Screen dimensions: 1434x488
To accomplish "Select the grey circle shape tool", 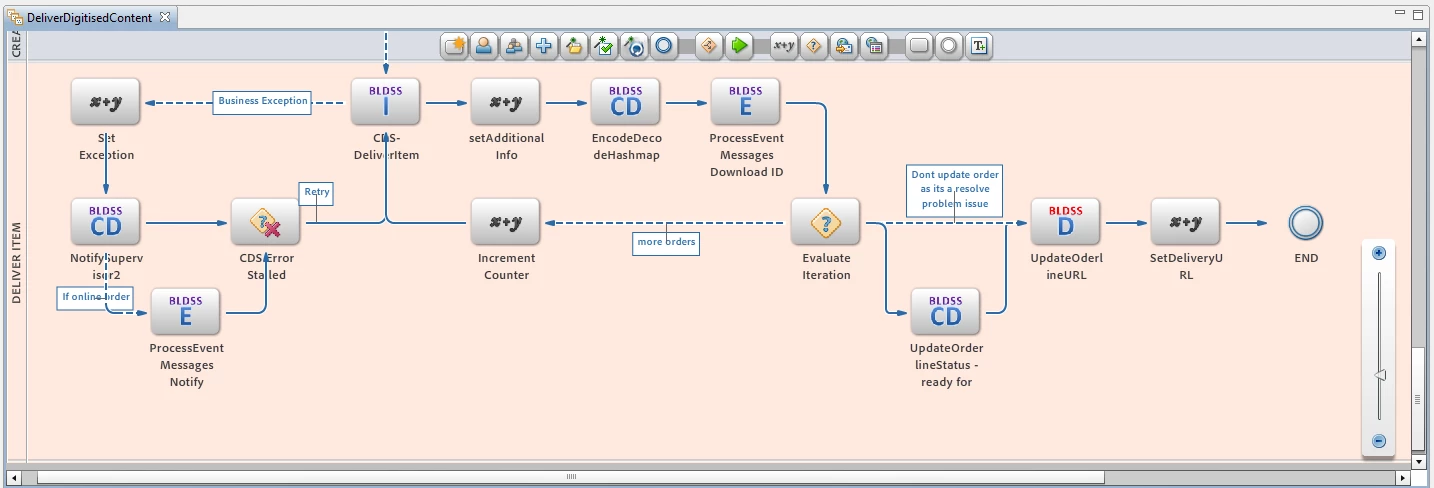I will tap(949, 46).
